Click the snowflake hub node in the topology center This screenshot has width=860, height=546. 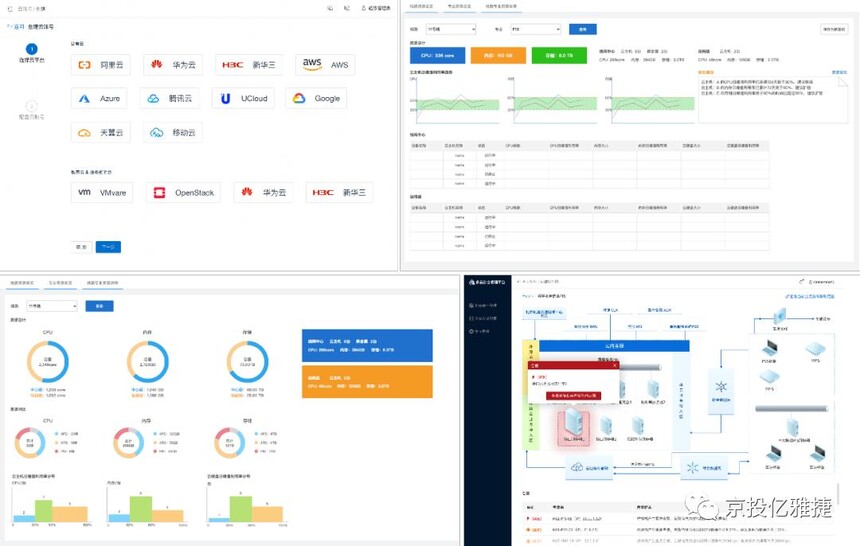point(721,390)
